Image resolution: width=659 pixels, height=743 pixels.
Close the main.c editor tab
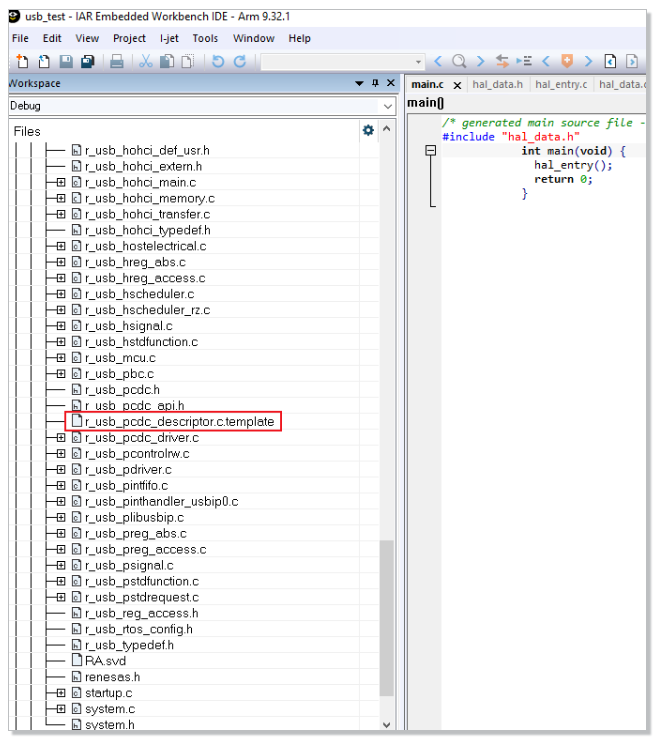[x=457, y=86]
